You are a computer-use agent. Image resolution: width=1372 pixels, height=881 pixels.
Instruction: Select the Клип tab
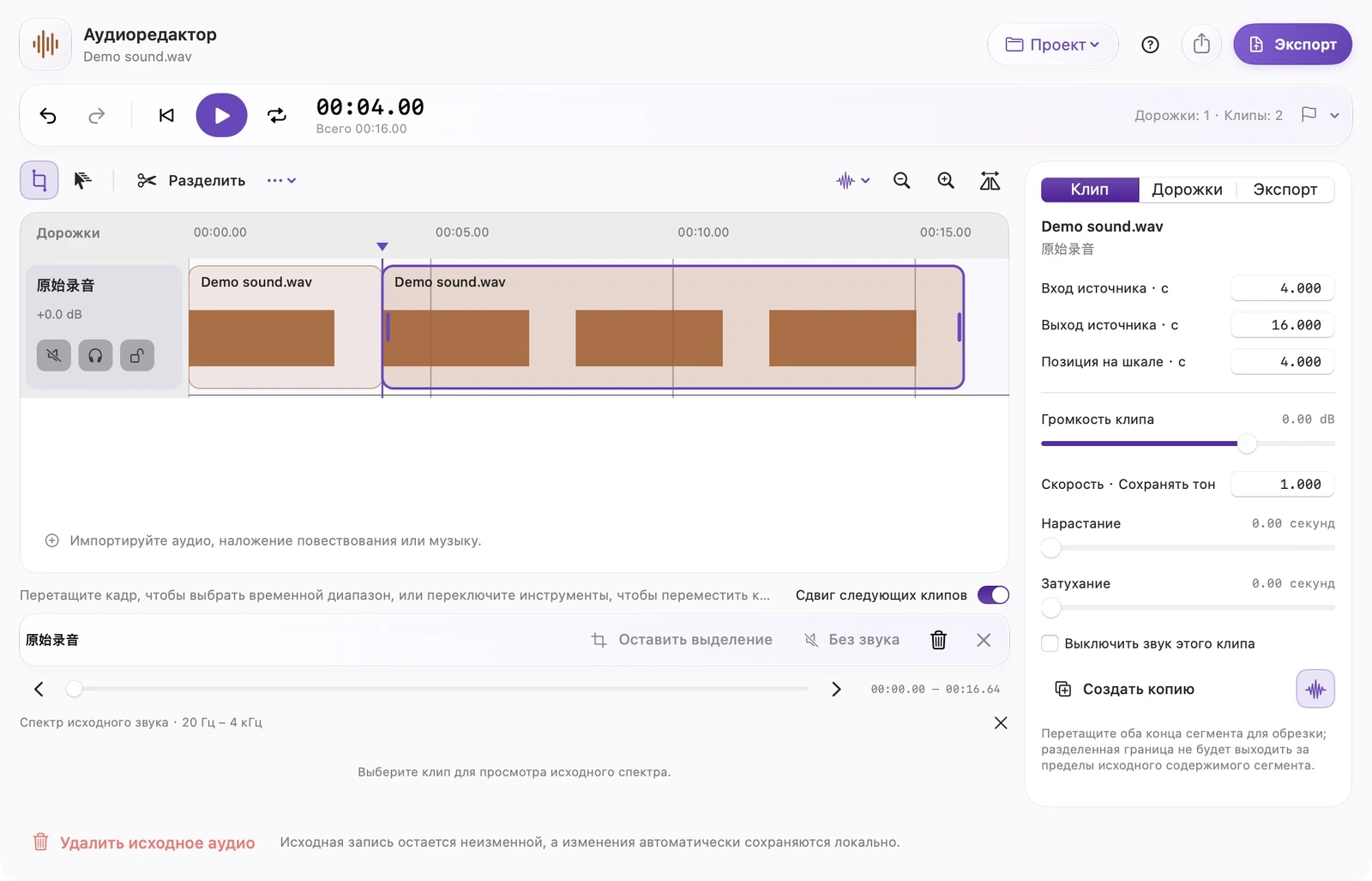pos(1090,190)
